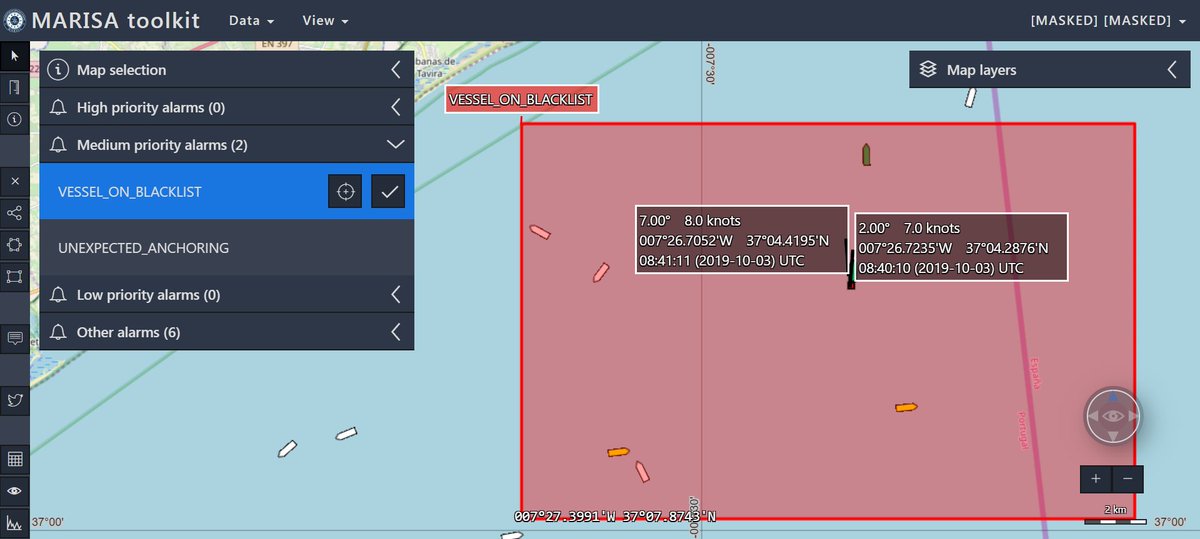Click the bell icon for High priority alarms
Viewport: 1200px width, 539px height.
[59, 107]
